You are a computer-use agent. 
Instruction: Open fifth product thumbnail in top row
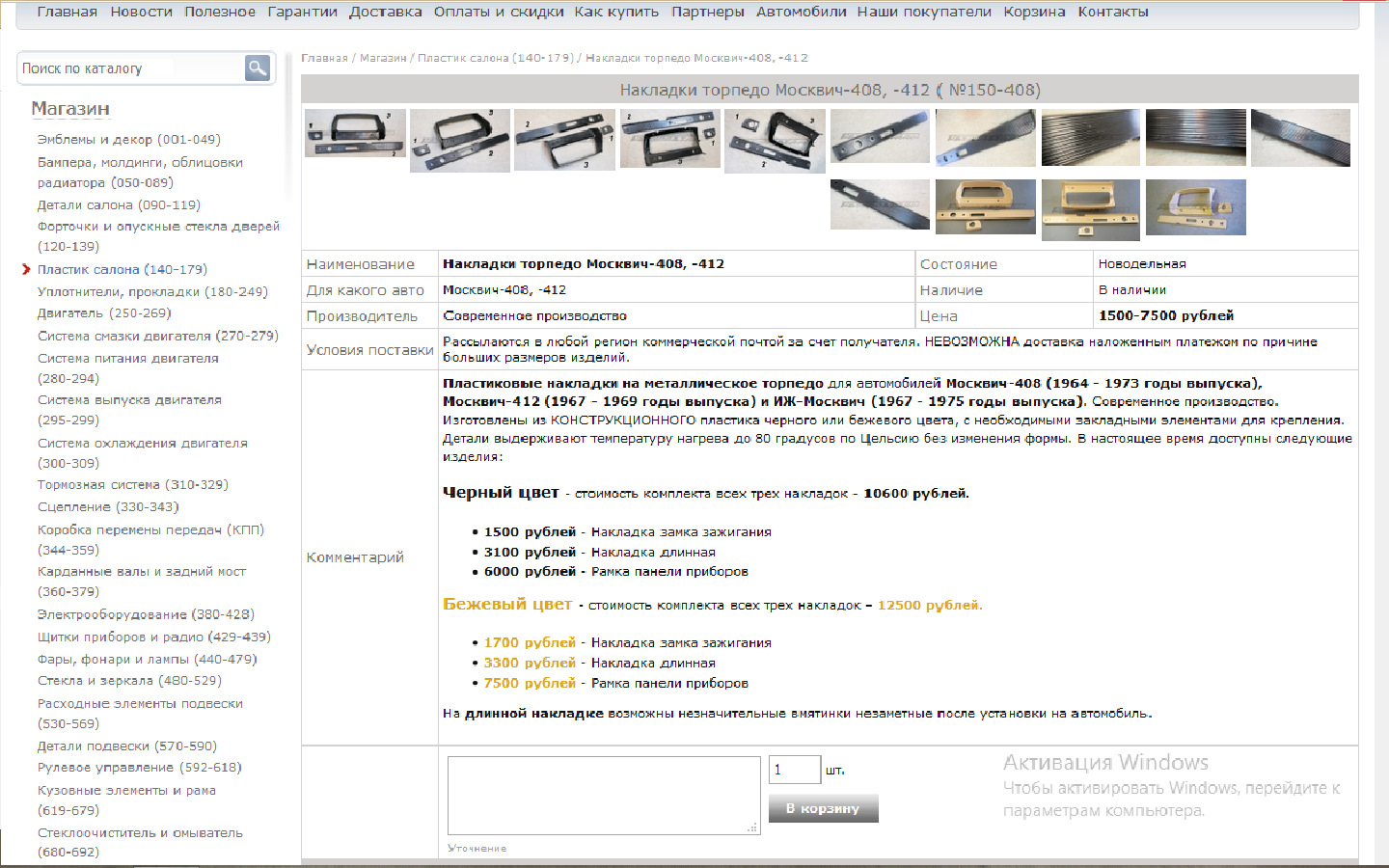(x=775, y=141)
